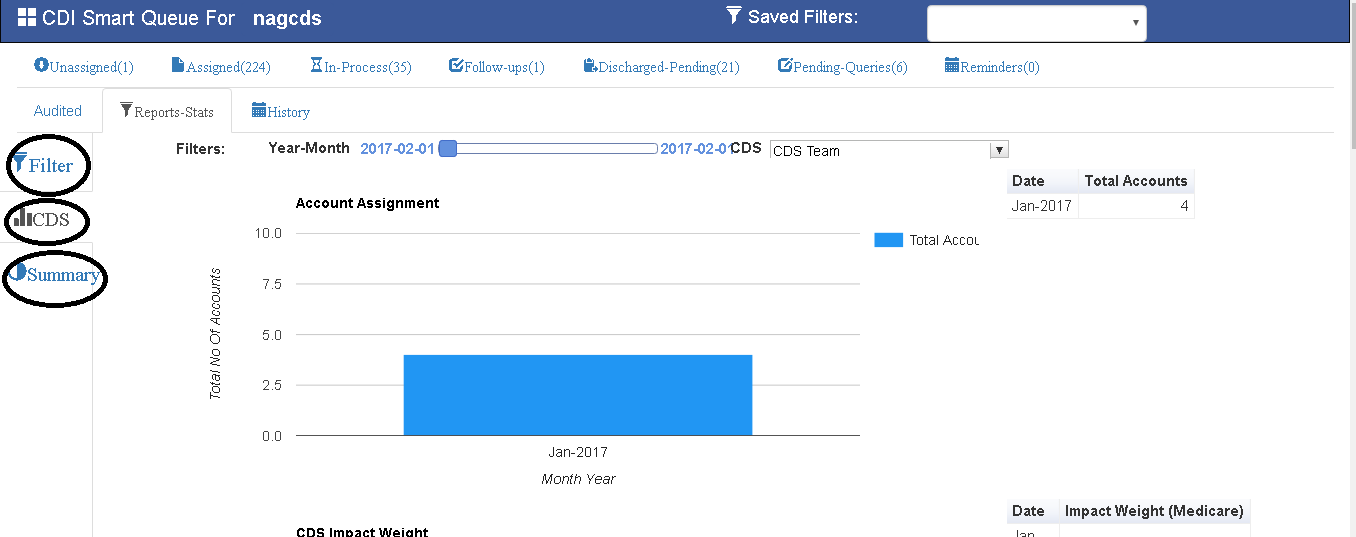1356x537 pixels.
Task: Click the Saved Filters funnel icon
Action: pos(734,15)
